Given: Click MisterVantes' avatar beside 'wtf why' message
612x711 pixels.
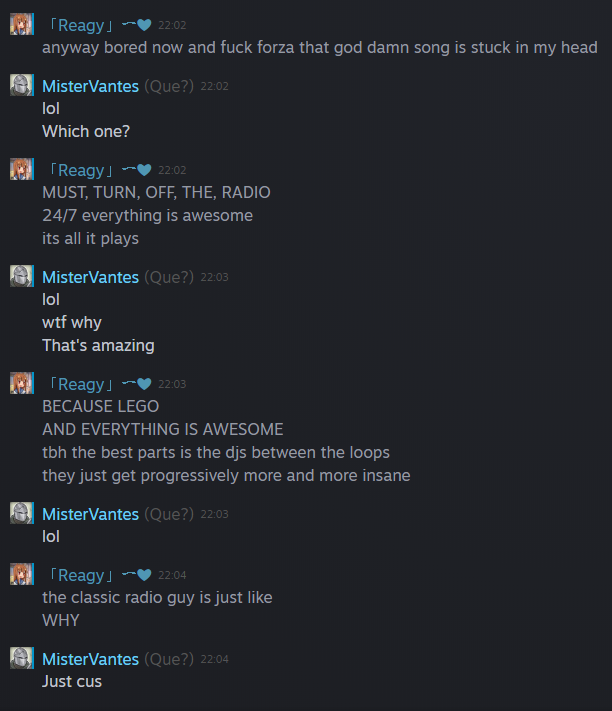Looking at the screenshot, I should 22,276.
